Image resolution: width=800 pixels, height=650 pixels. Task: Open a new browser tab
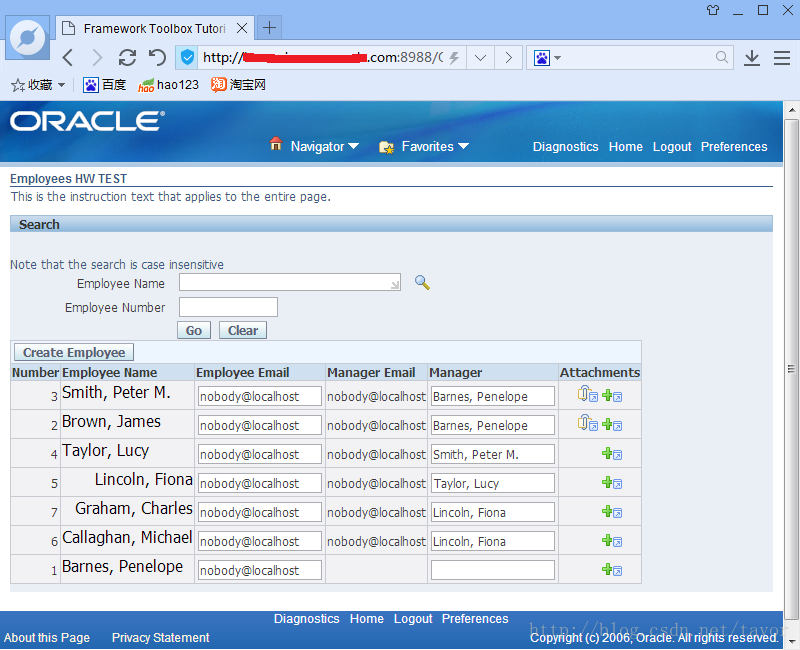[269, 28]
